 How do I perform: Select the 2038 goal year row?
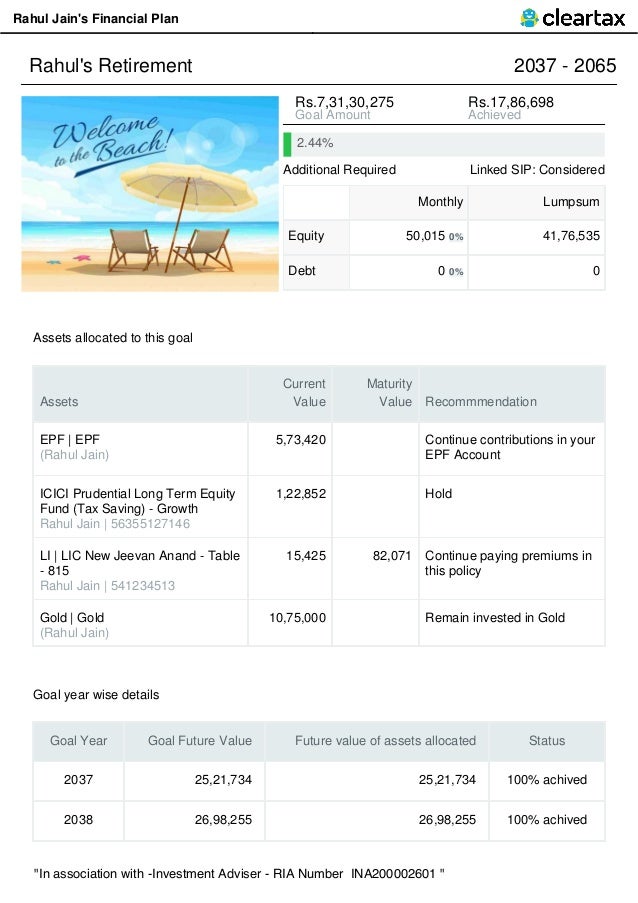tap(79, 820)
